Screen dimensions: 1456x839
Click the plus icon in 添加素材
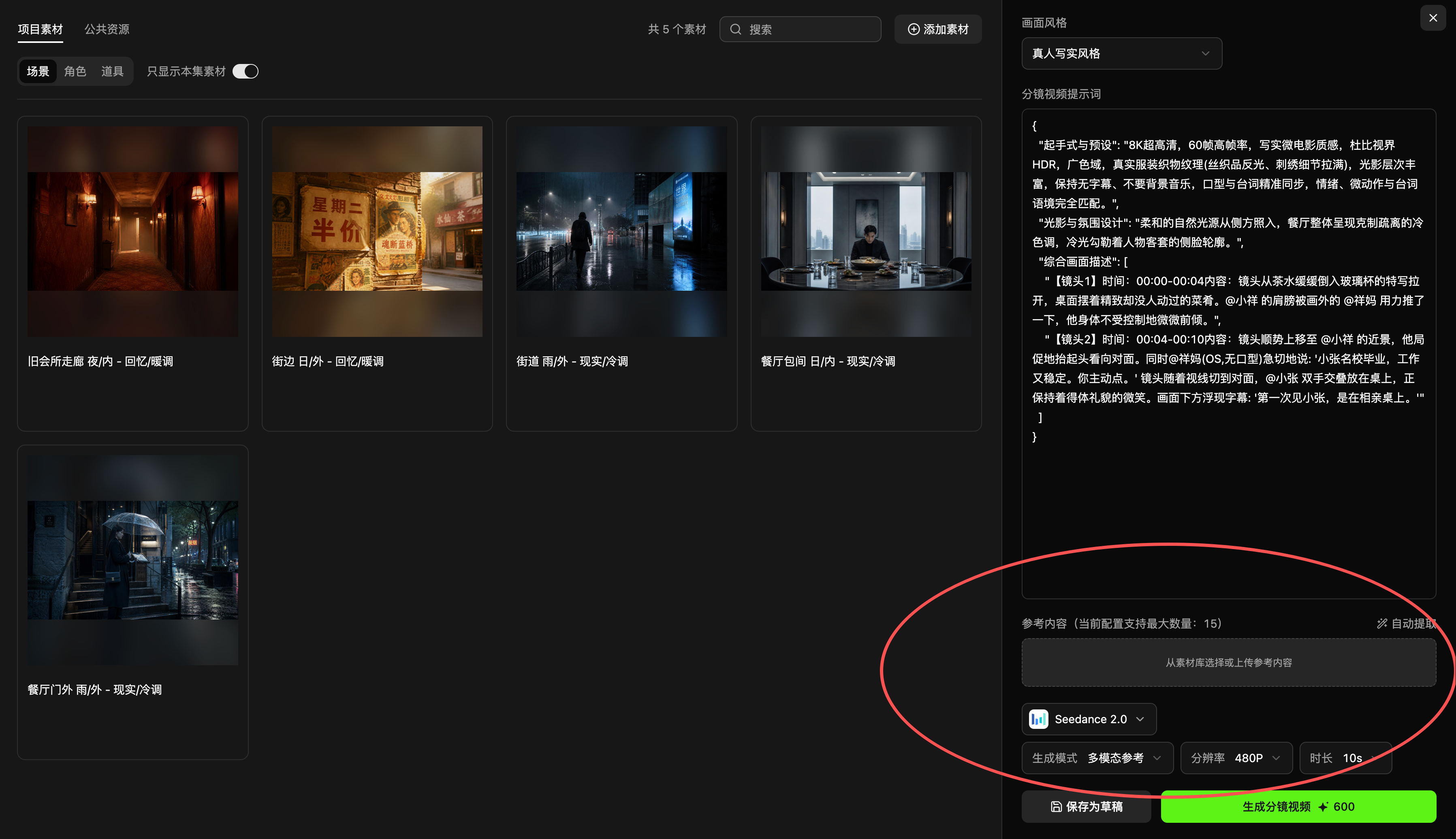point(914,30)
